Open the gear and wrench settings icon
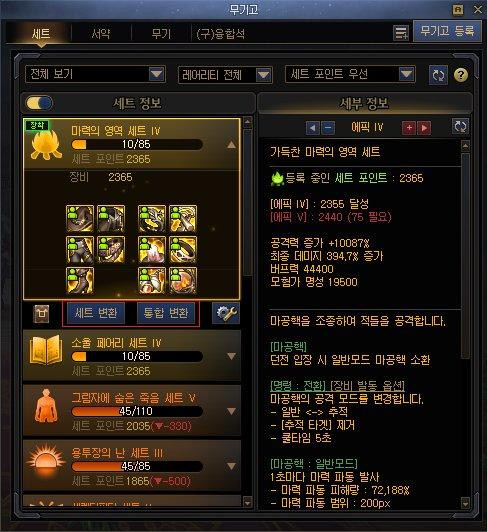The image size is (487, 532). [226, 313]
